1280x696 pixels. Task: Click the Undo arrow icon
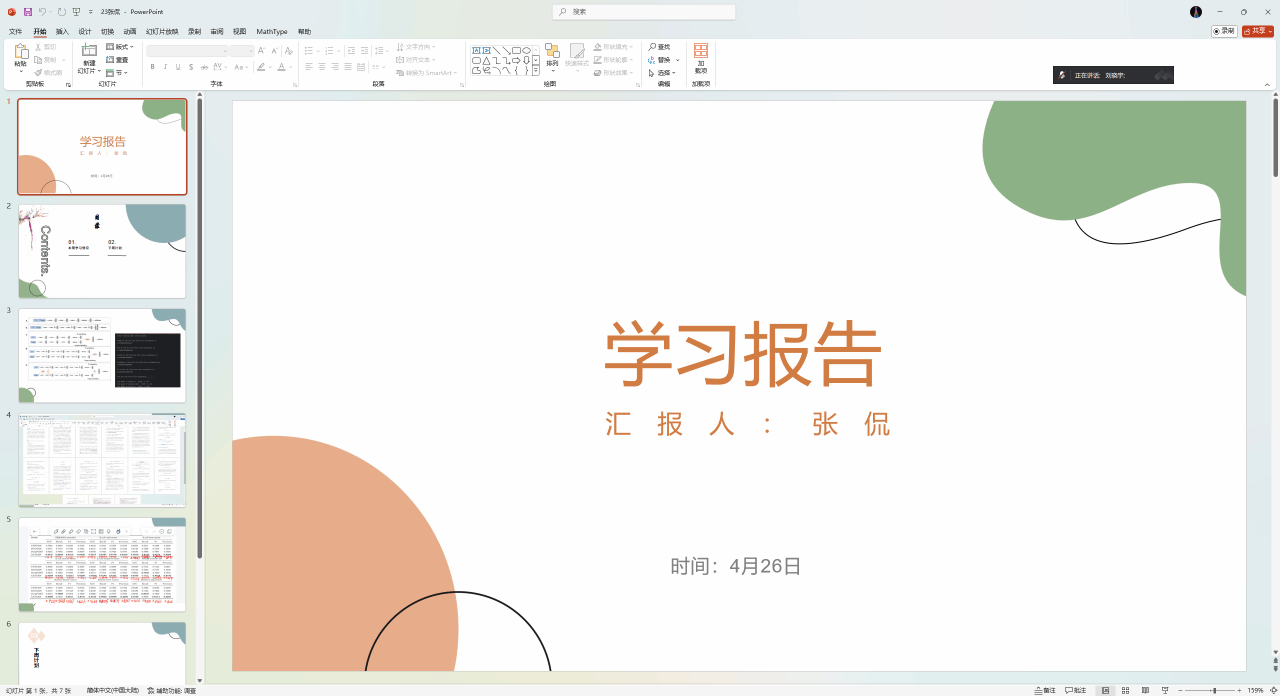tap(42, 12)
